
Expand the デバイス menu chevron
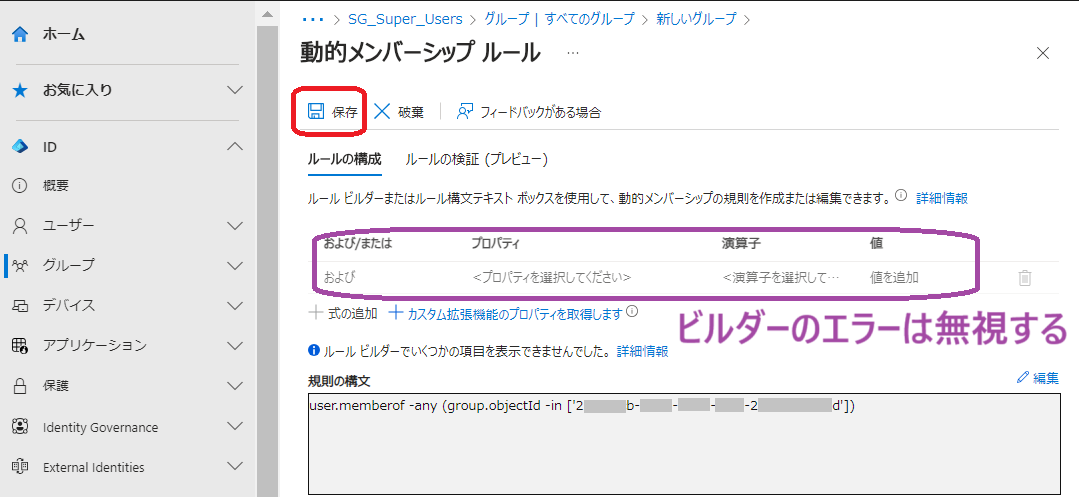click(x=235, y=306)
